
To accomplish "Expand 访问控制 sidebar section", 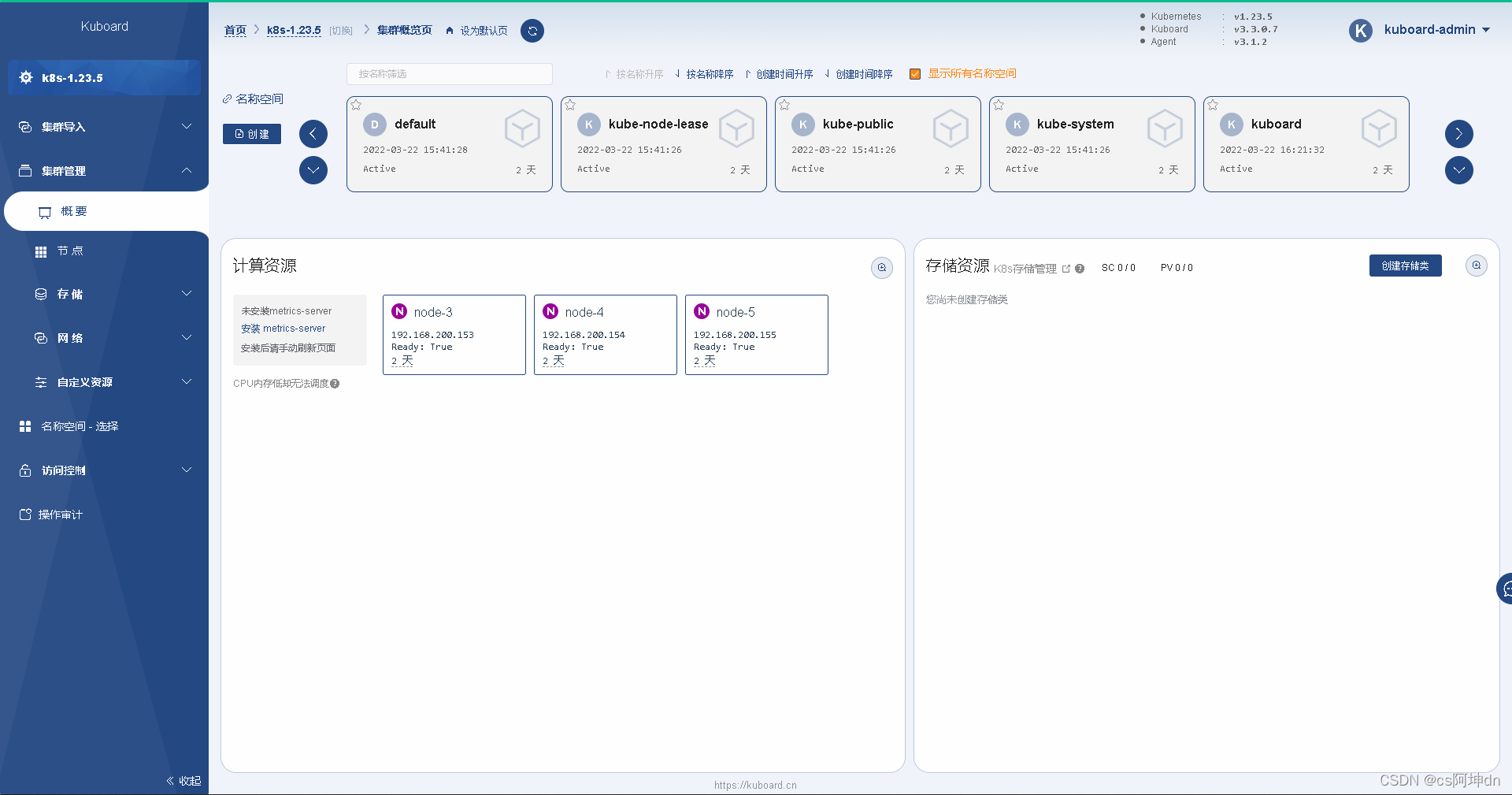I will [x=104, y=470].
